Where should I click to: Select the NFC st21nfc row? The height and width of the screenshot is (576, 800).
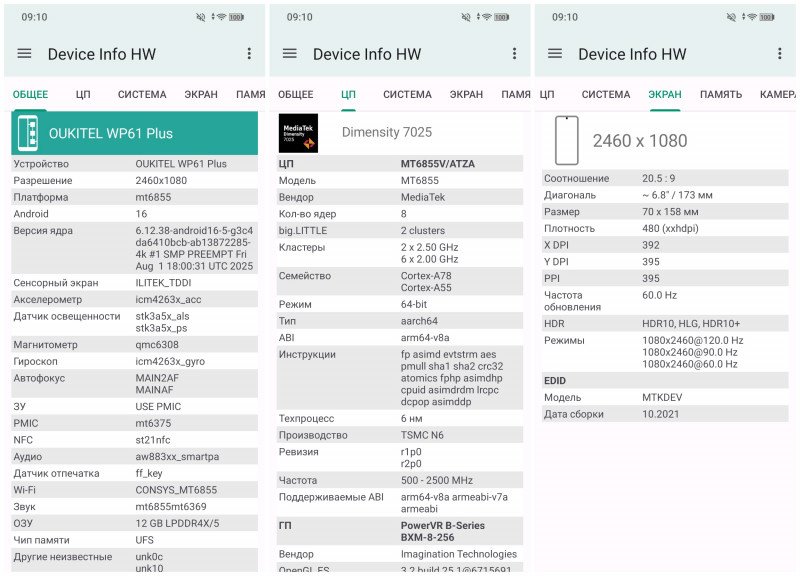(134, 440)
